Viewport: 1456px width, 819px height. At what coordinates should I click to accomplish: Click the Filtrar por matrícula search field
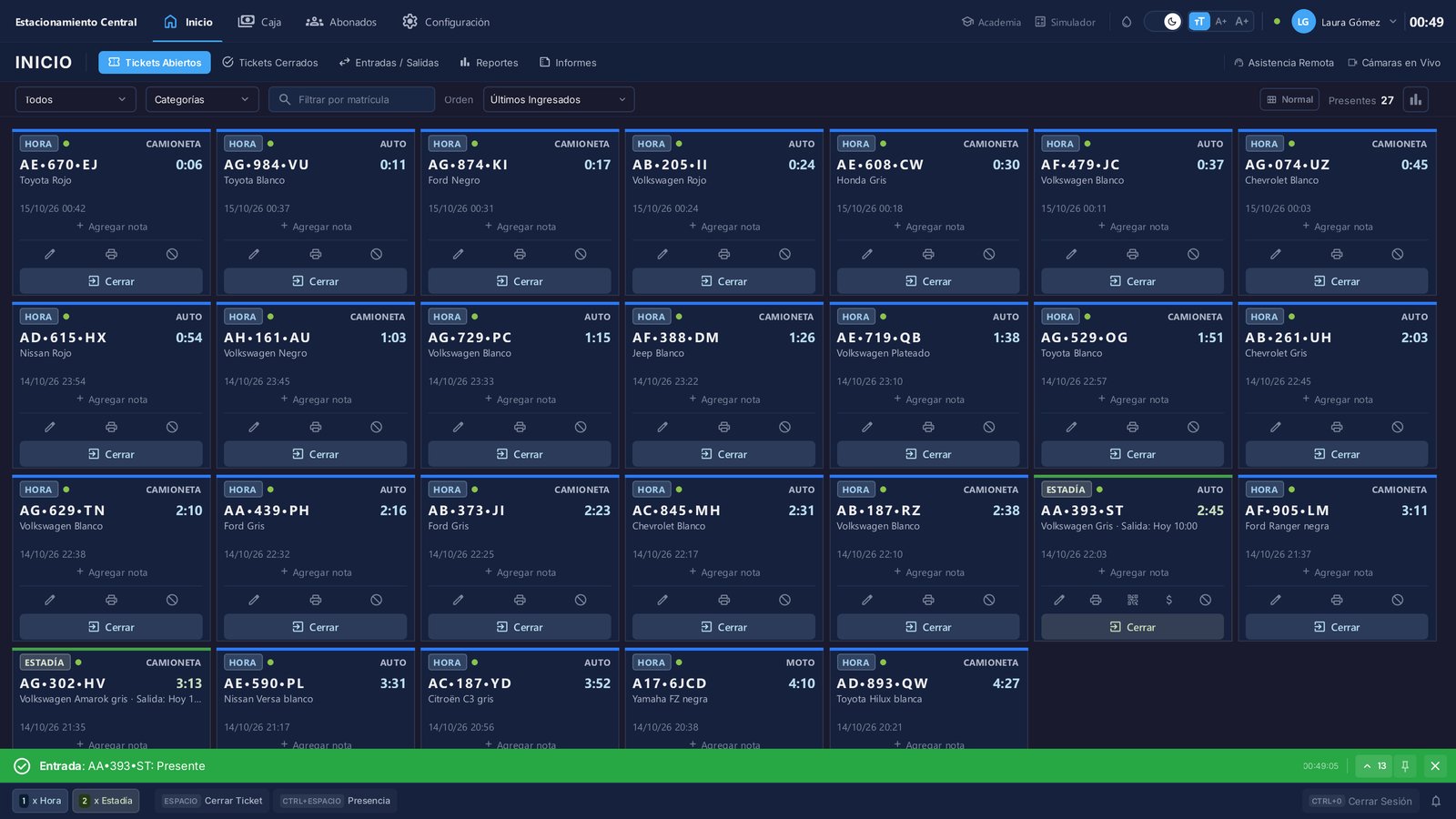pos(351,99)
